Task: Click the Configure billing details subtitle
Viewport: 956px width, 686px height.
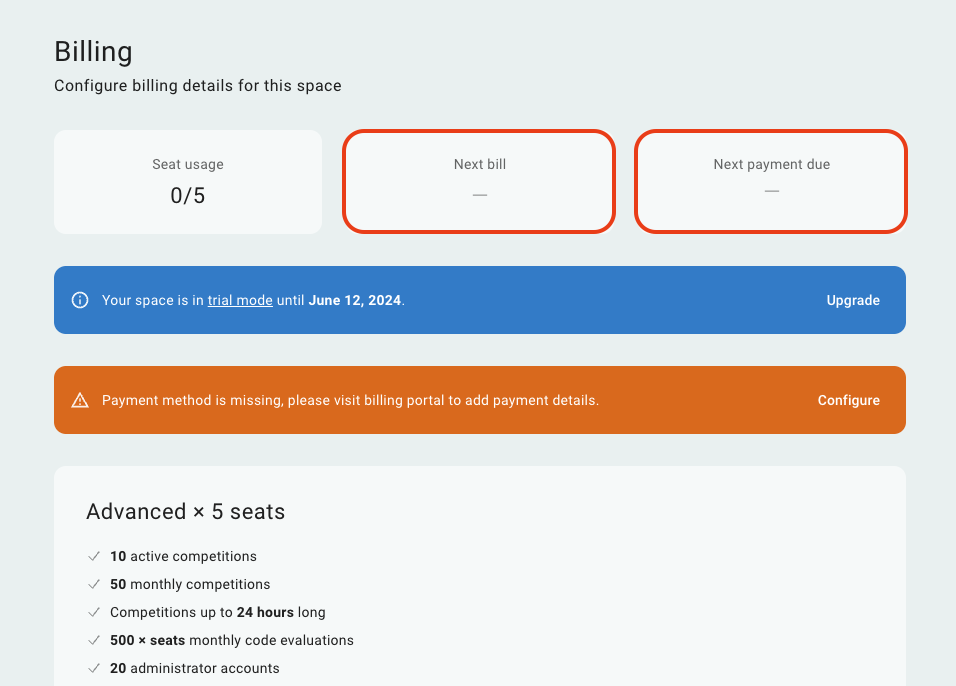Action: 198,86
